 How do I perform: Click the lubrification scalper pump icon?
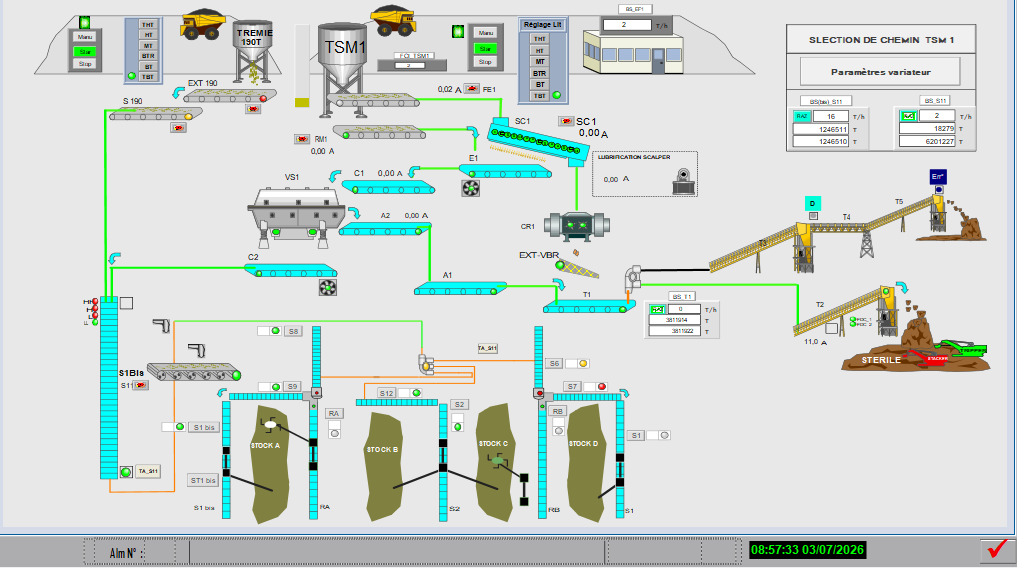point(684,182)
